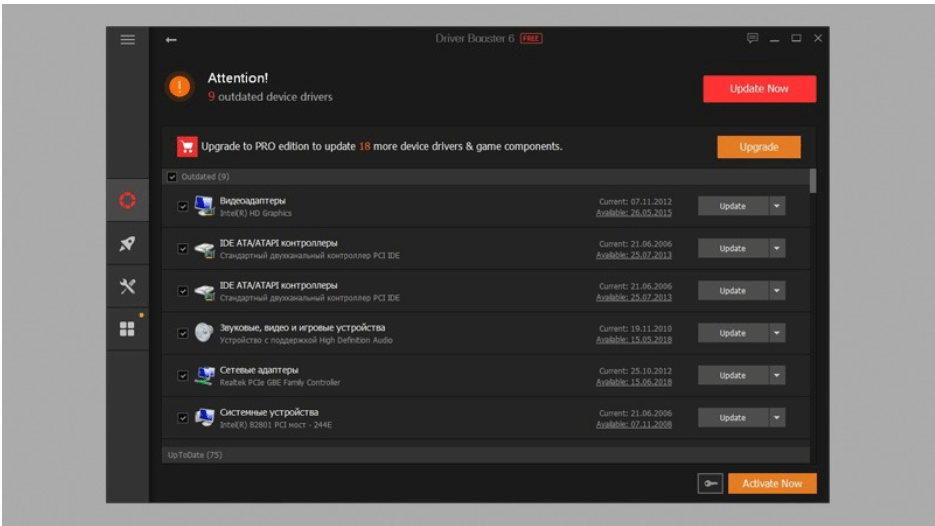Open available date link 15.06.2018 for Realtek
The width and height of the screenshot is (935, 526).
click(634, 382)
